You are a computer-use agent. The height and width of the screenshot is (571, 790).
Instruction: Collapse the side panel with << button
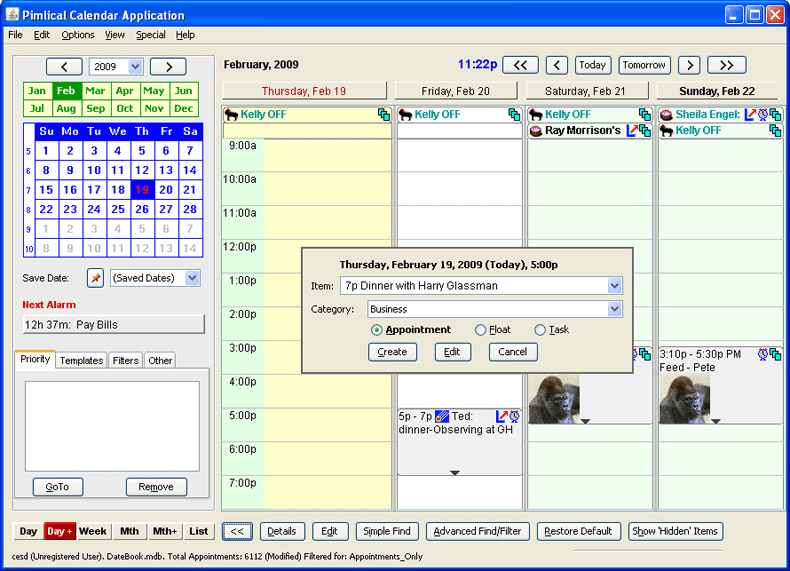tap(237, 531)
